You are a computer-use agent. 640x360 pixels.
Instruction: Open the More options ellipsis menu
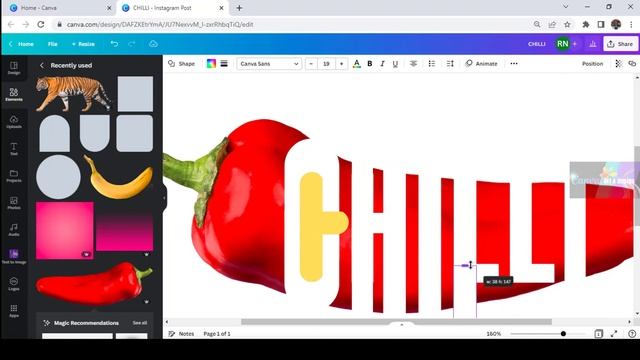coord(514,64)
